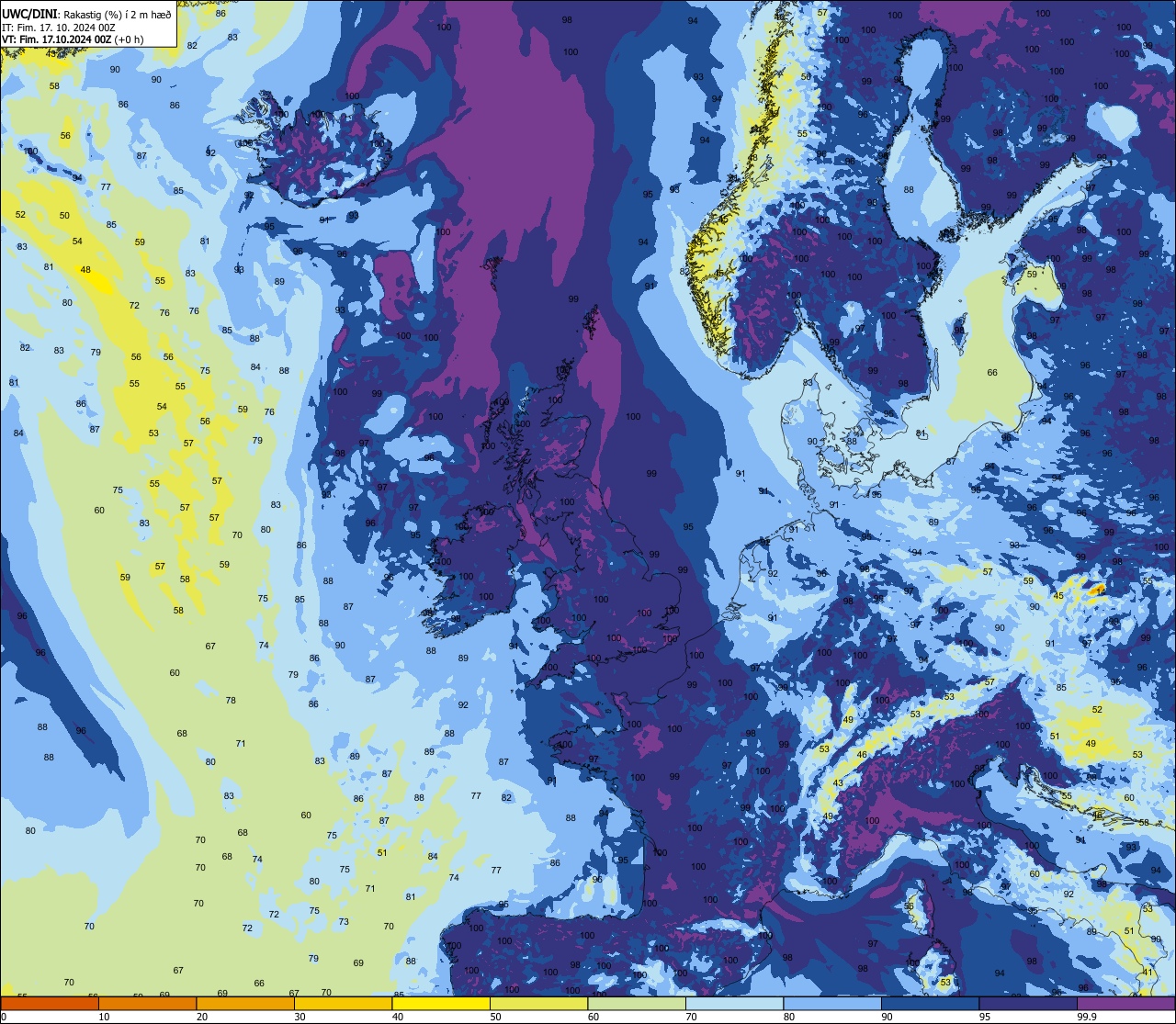Screen dimensions: 1176x1024
Task: Click the 95–99.9% indigo legend swatch
Action: 1028,1004
